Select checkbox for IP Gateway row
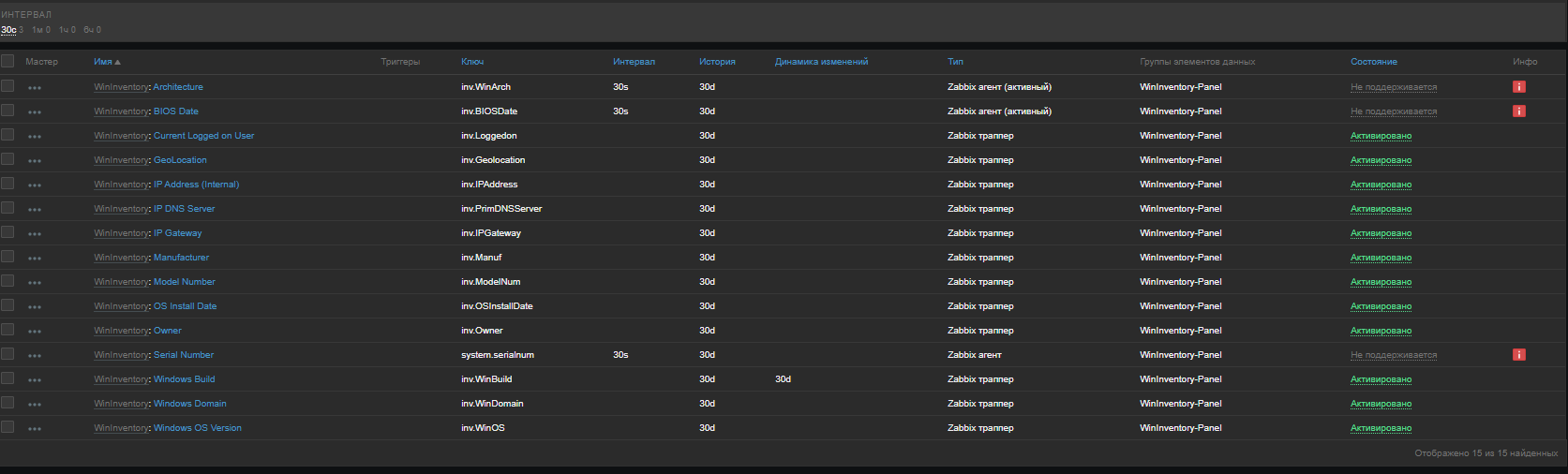Viewport: 1568px width, 474px height. tap(7, 232)
